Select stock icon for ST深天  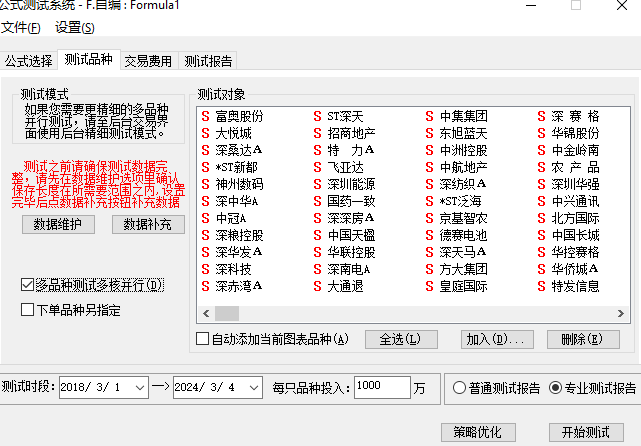[x=318, y=117]
